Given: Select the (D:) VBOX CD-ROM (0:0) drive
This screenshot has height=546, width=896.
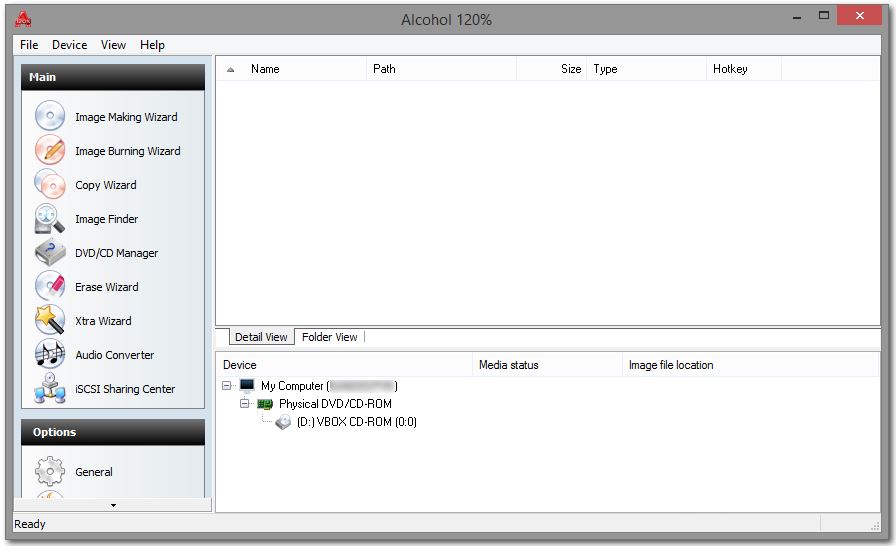Looking at the screenshot, I should click(x=357, y=422).
